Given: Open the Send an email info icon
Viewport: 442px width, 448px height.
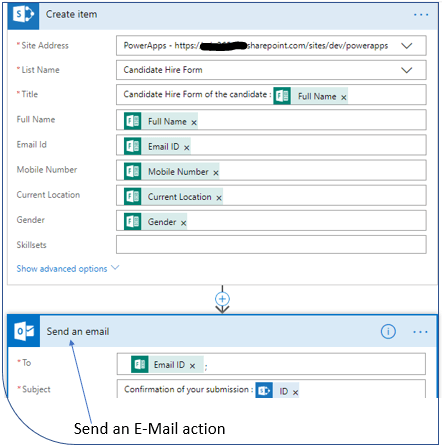Looking at the screenshot, I should pyautogui.click(x=388, y=332).
